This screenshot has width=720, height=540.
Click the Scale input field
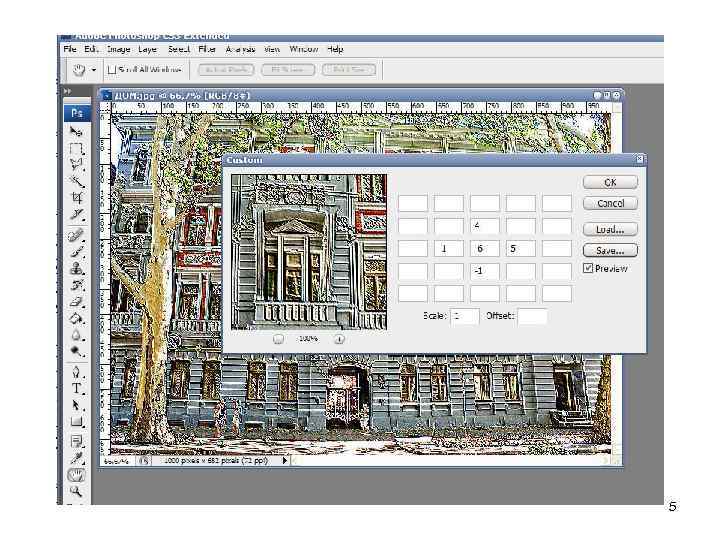click(x=465, y=316)
